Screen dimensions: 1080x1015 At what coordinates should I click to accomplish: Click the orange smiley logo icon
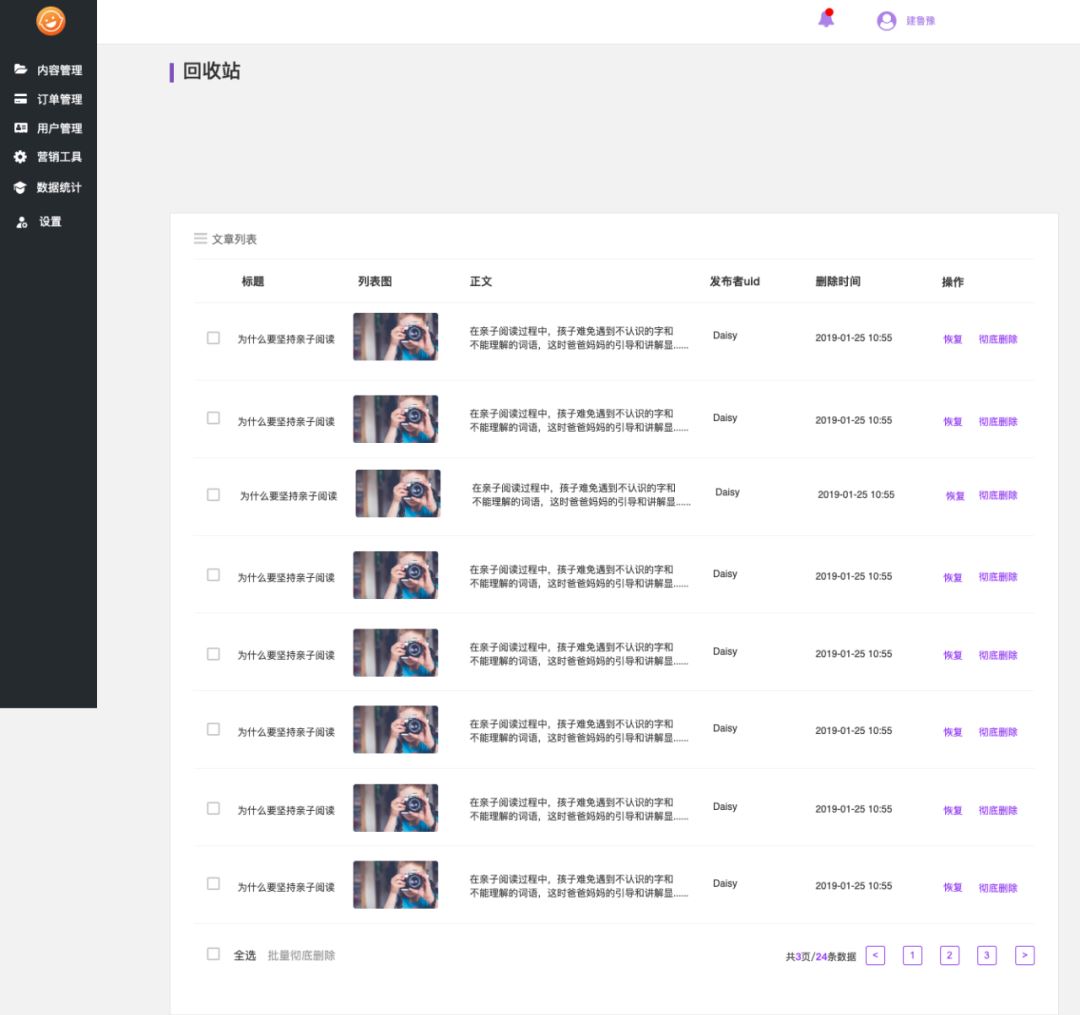point(50,21)
